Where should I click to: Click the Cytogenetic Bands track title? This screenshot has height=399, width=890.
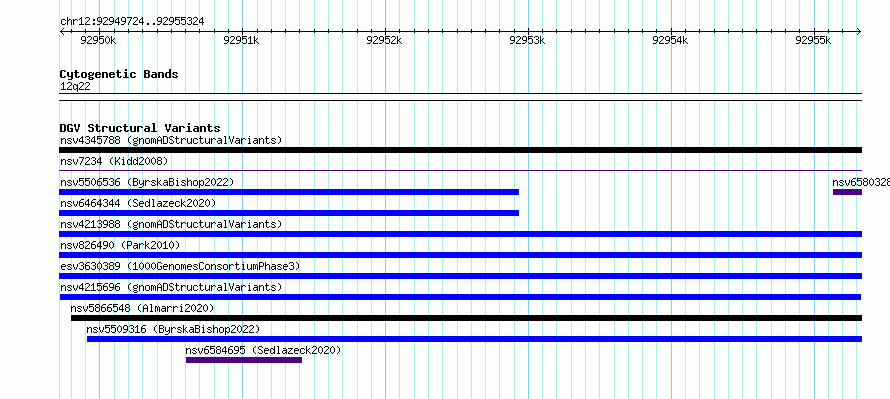pos(119,74)
